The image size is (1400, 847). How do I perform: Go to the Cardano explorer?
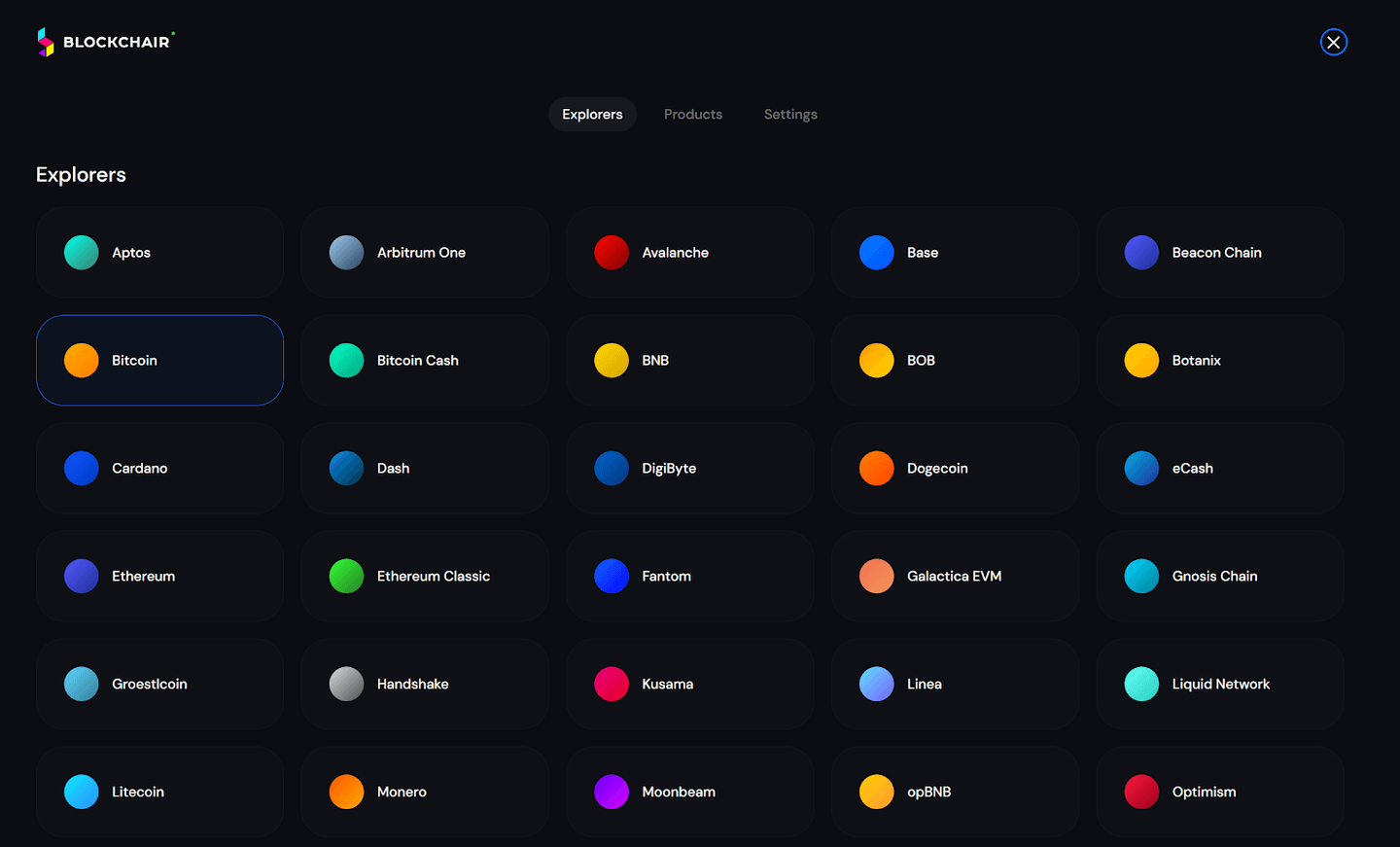pyautogui.click(x=159, y=468)
